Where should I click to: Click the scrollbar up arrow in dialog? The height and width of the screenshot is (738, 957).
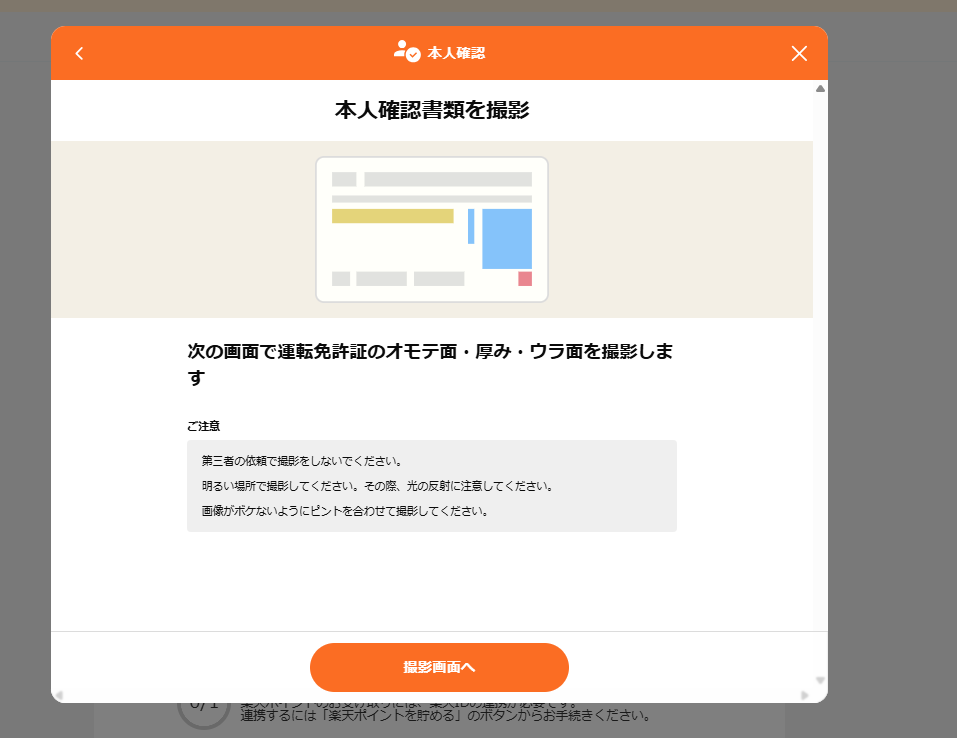pos(820,89)
